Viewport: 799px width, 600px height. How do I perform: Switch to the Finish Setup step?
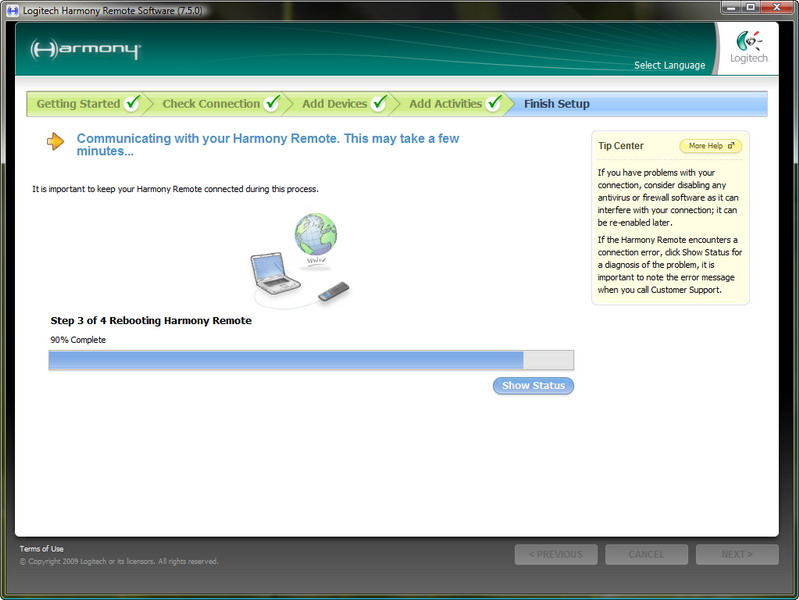click(557, 104)
